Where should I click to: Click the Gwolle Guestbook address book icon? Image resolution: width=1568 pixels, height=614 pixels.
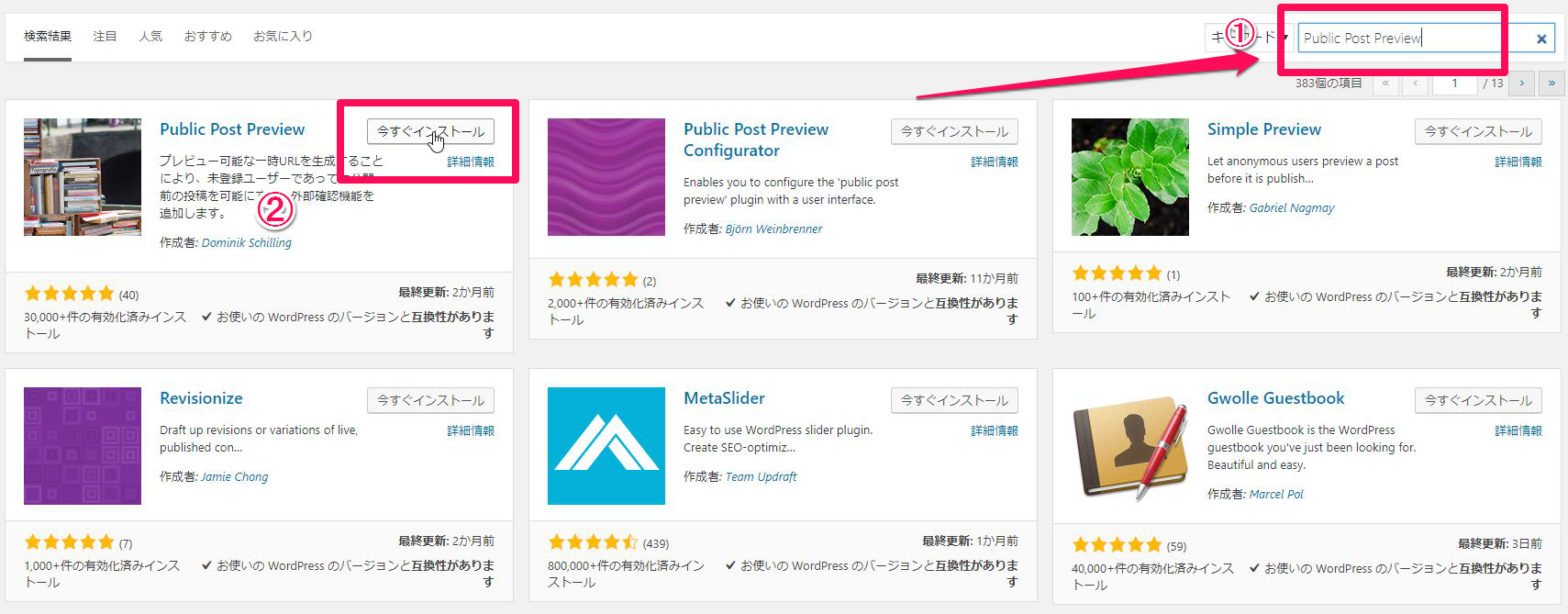click(x=1130, y=446)
